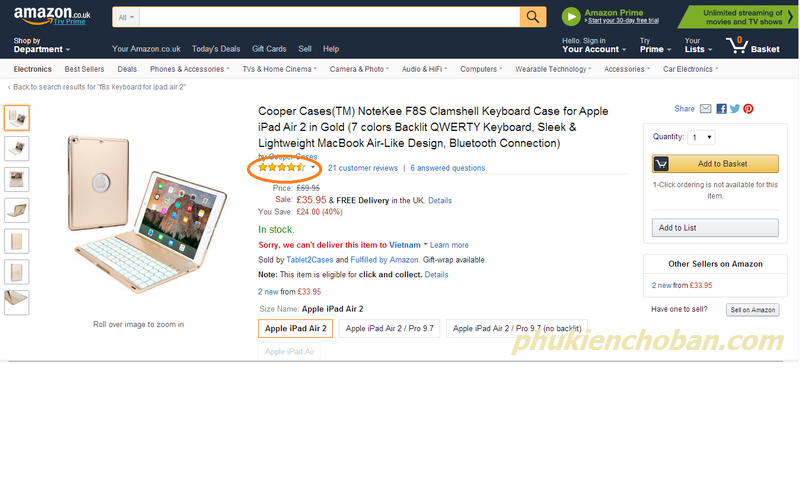The height and width of the screenshot is (500, 800).
Task: Open the Today's Deals menu item
Action: point(216,49)
